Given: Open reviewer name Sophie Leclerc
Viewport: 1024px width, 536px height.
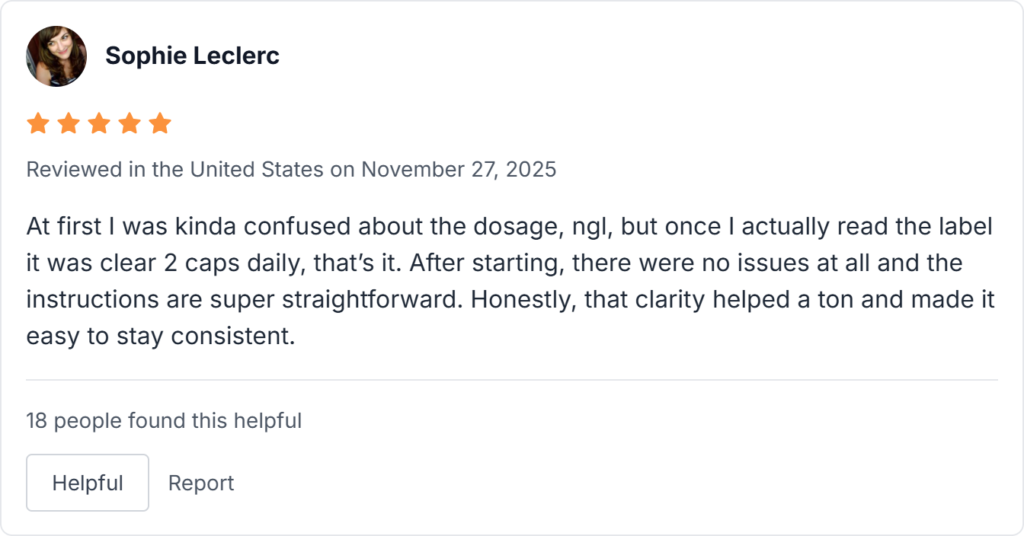Looking at the screenshot, I should pyautogui.click(x=192, y=56).
